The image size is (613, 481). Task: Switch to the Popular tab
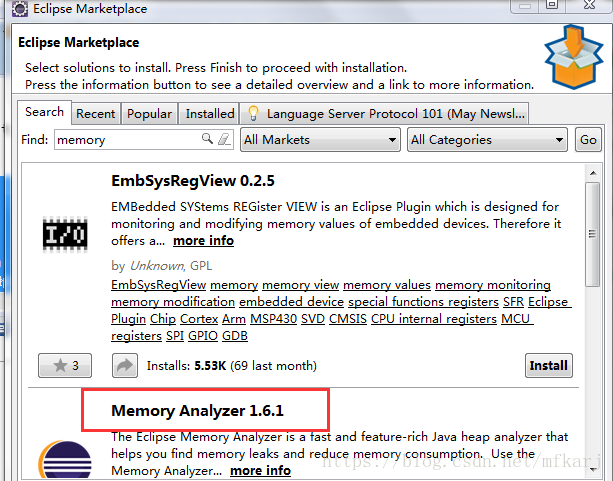[149, 113]
